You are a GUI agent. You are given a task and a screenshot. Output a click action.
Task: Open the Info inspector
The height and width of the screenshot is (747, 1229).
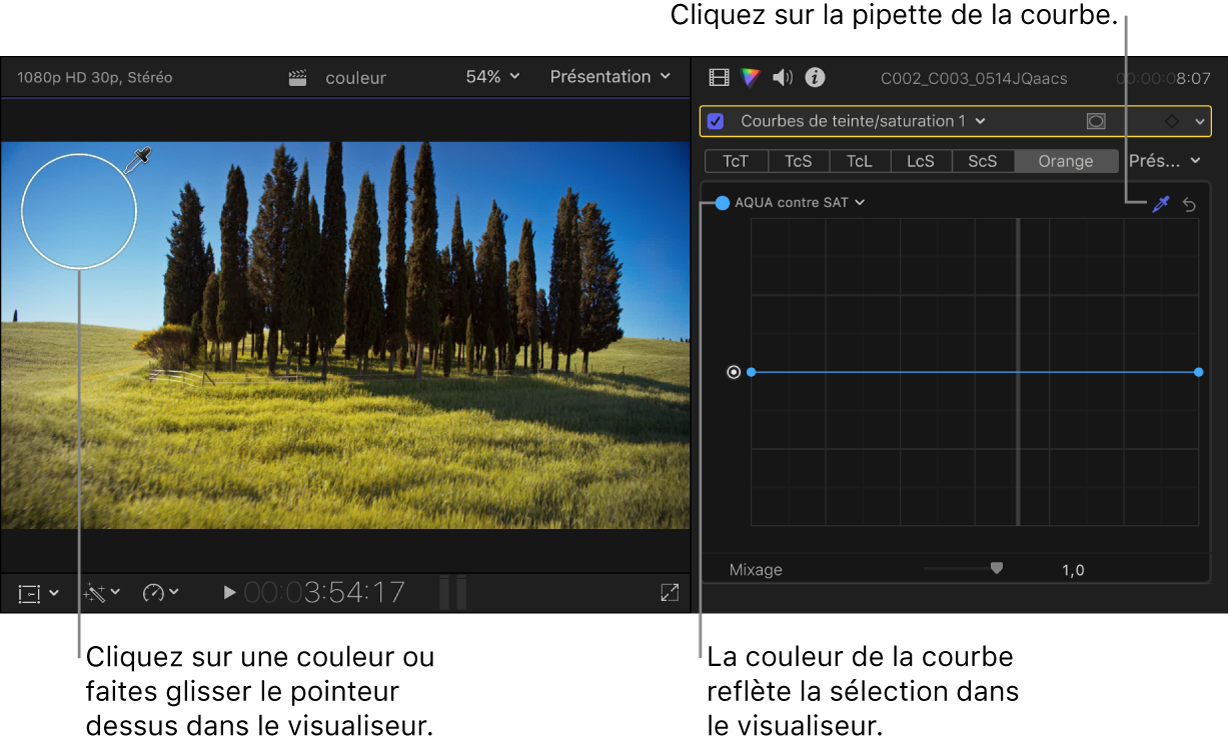click(x=814, y=77)
